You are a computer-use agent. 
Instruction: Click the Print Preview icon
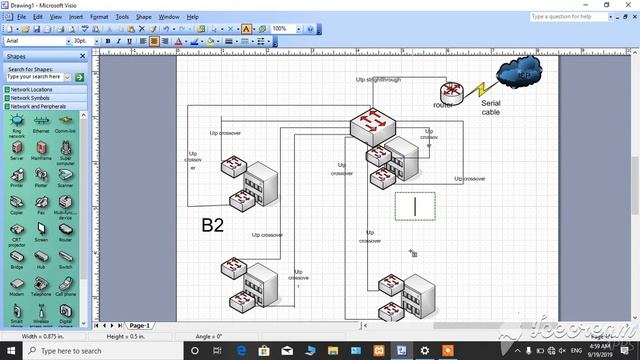[71, 29]
